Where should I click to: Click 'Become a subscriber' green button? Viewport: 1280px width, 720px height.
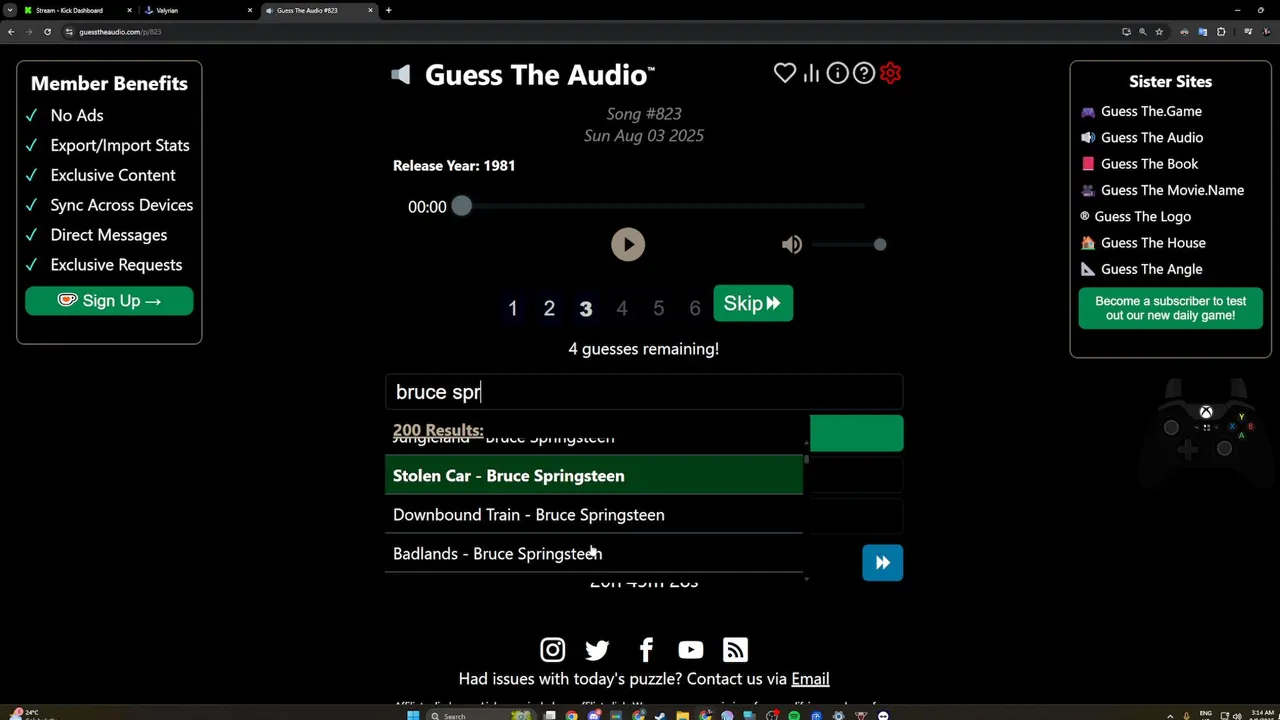tap(1170, 308)
